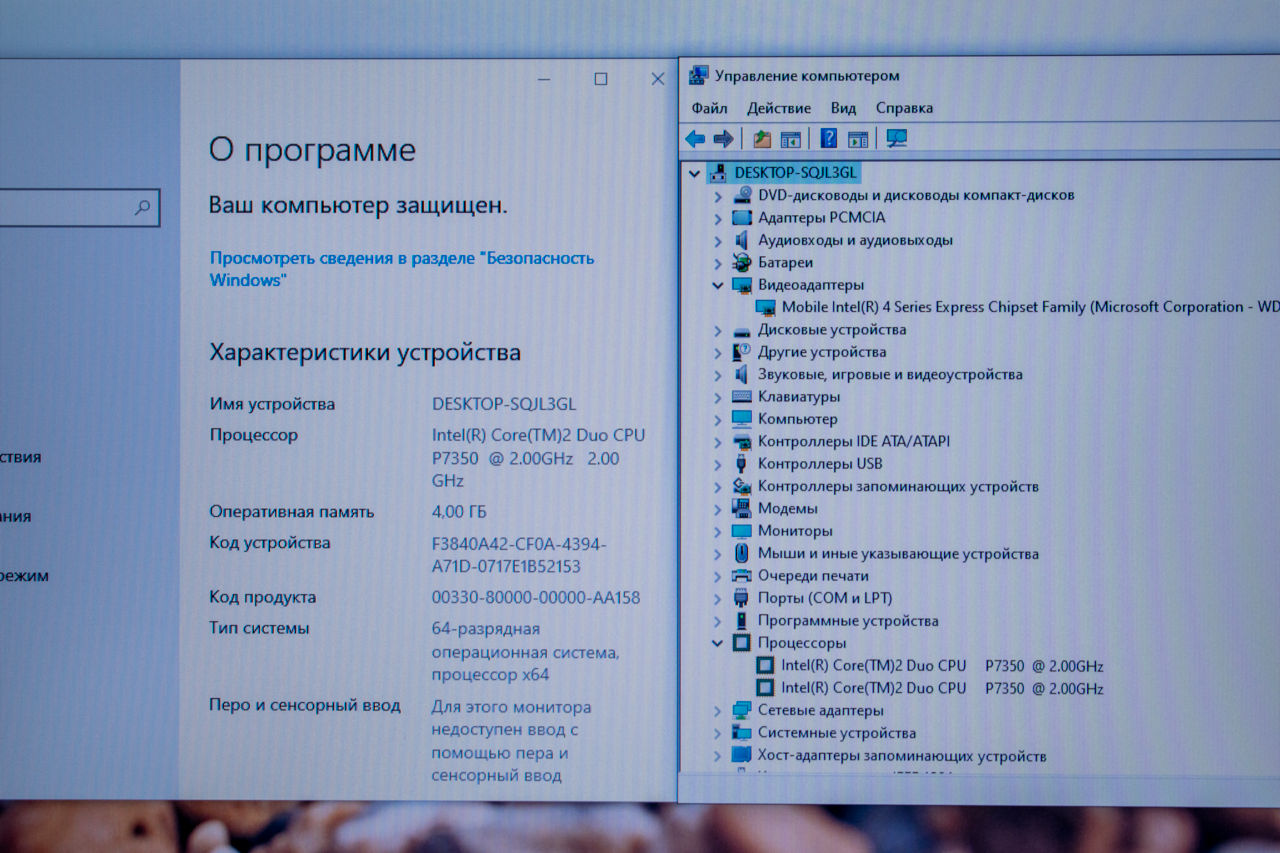Image resolution: width=1280 pixels, height=853 pixels.
Task: Select the Программные устройства row
Action: pyautogui.click(x=848, y=620)
